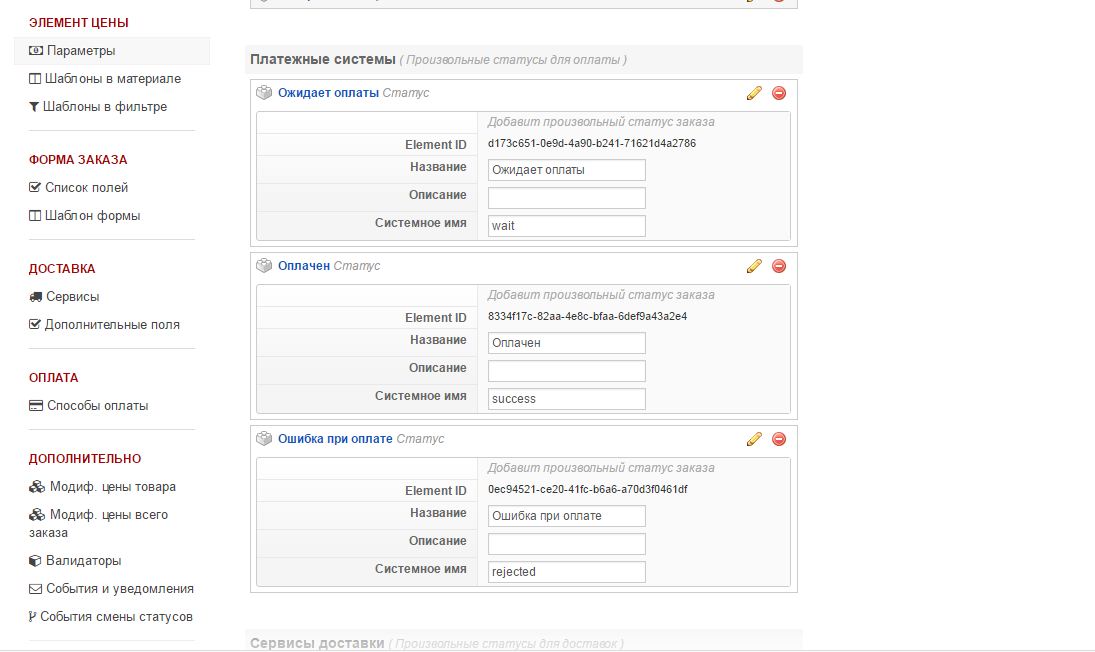The height and width of the screenshot is (652, 1095).
Task: Remove the Оплачен status using red icon
Action: coord(779,266)
